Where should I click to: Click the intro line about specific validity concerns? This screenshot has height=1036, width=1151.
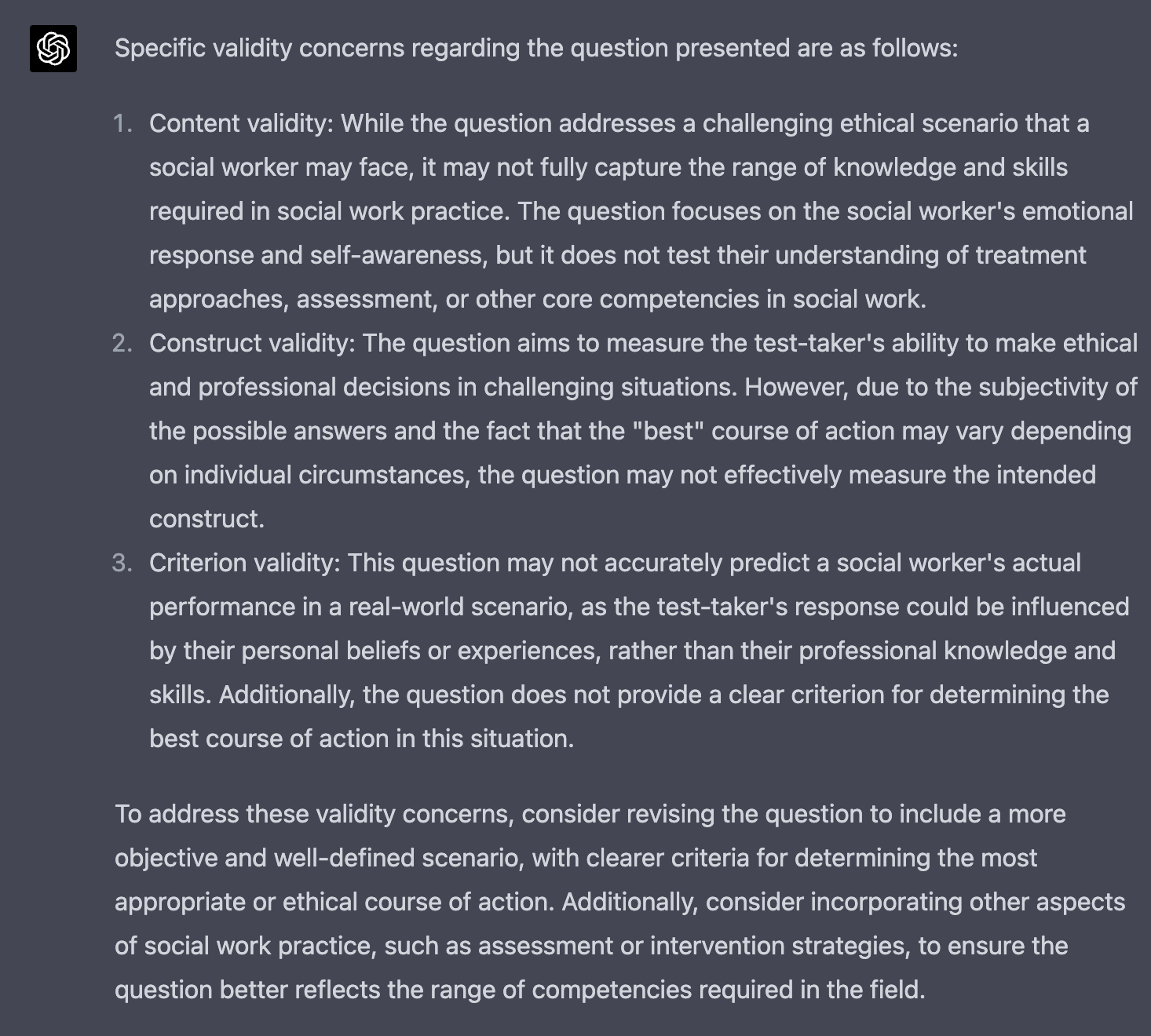point(535,49)
